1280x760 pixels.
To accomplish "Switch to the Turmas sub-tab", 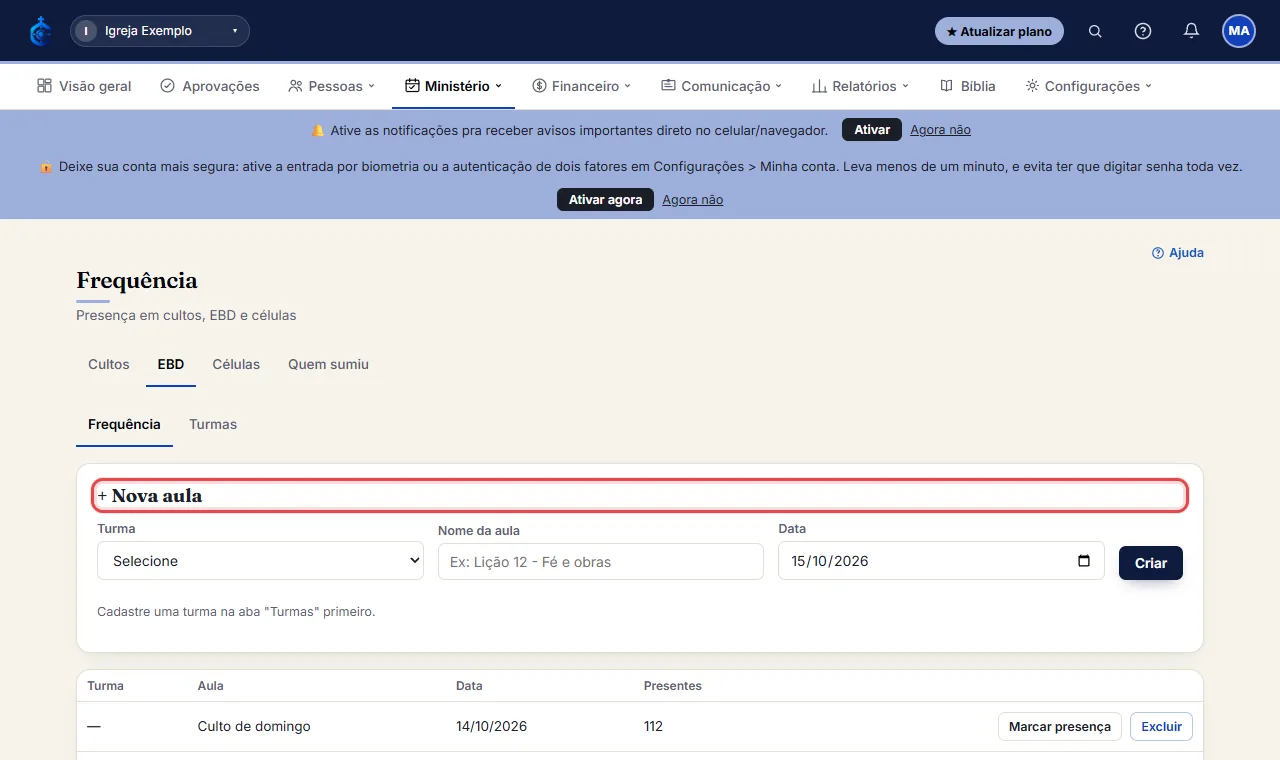I will tap(213, 424).
